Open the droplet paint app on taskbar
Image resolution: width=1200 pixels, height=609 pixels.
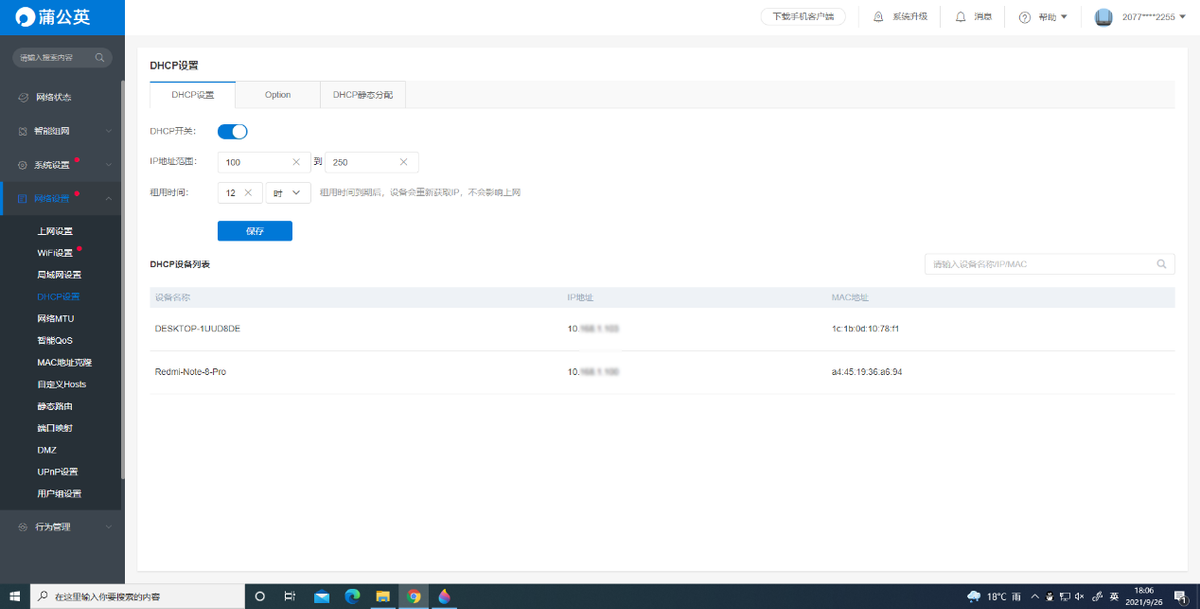445,596
